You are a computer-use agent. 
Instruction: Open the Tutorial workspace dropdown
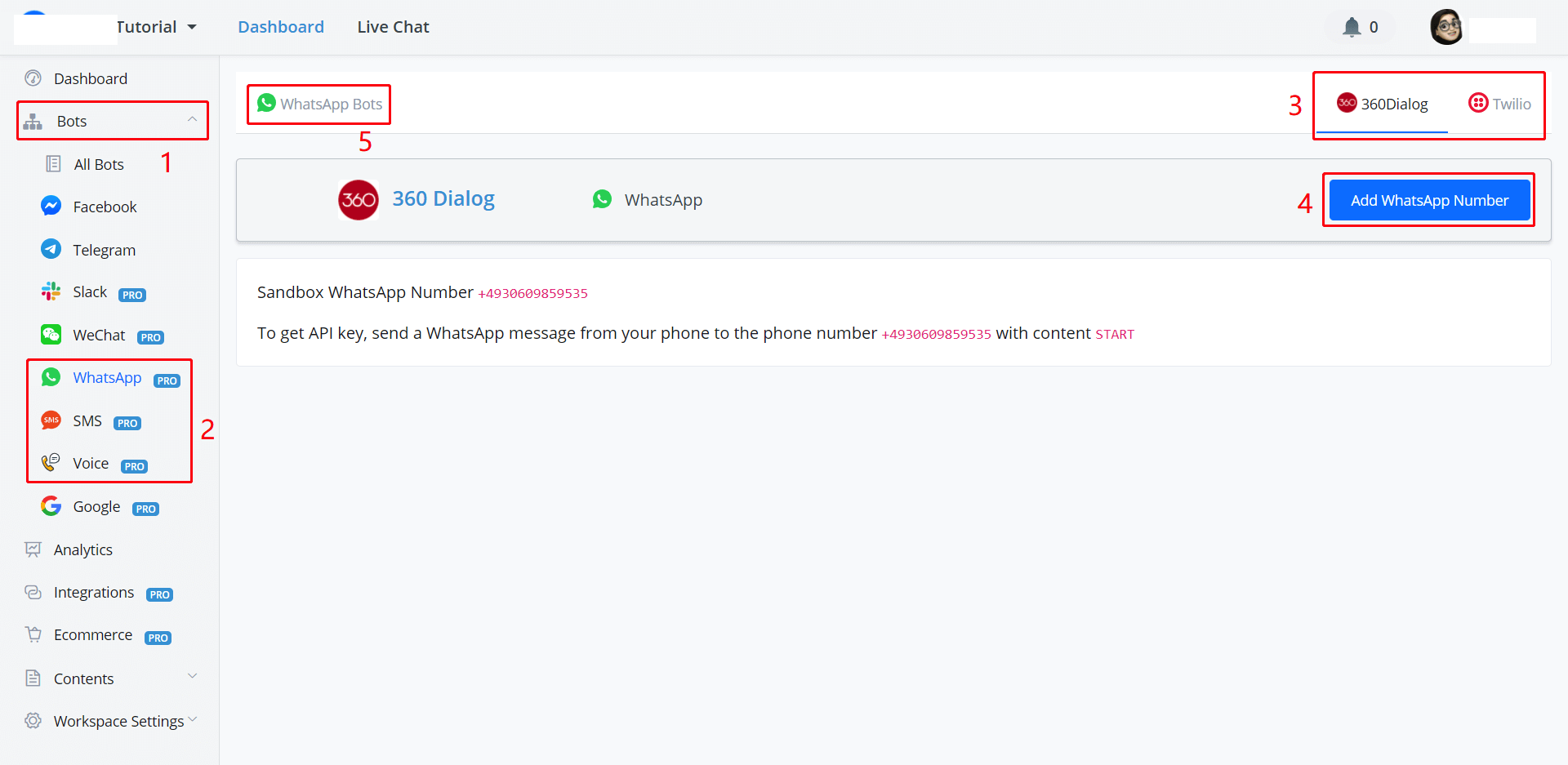click(x=157, y=27)
